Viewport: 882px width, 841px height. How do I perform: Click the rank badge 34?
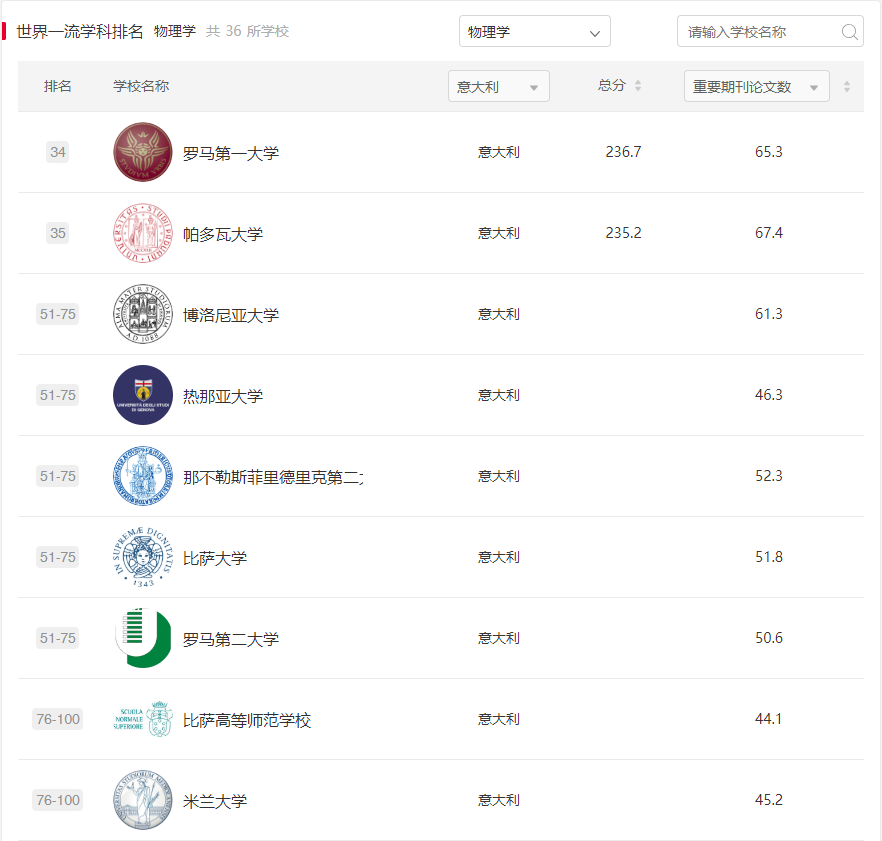(x=57, y=152)
